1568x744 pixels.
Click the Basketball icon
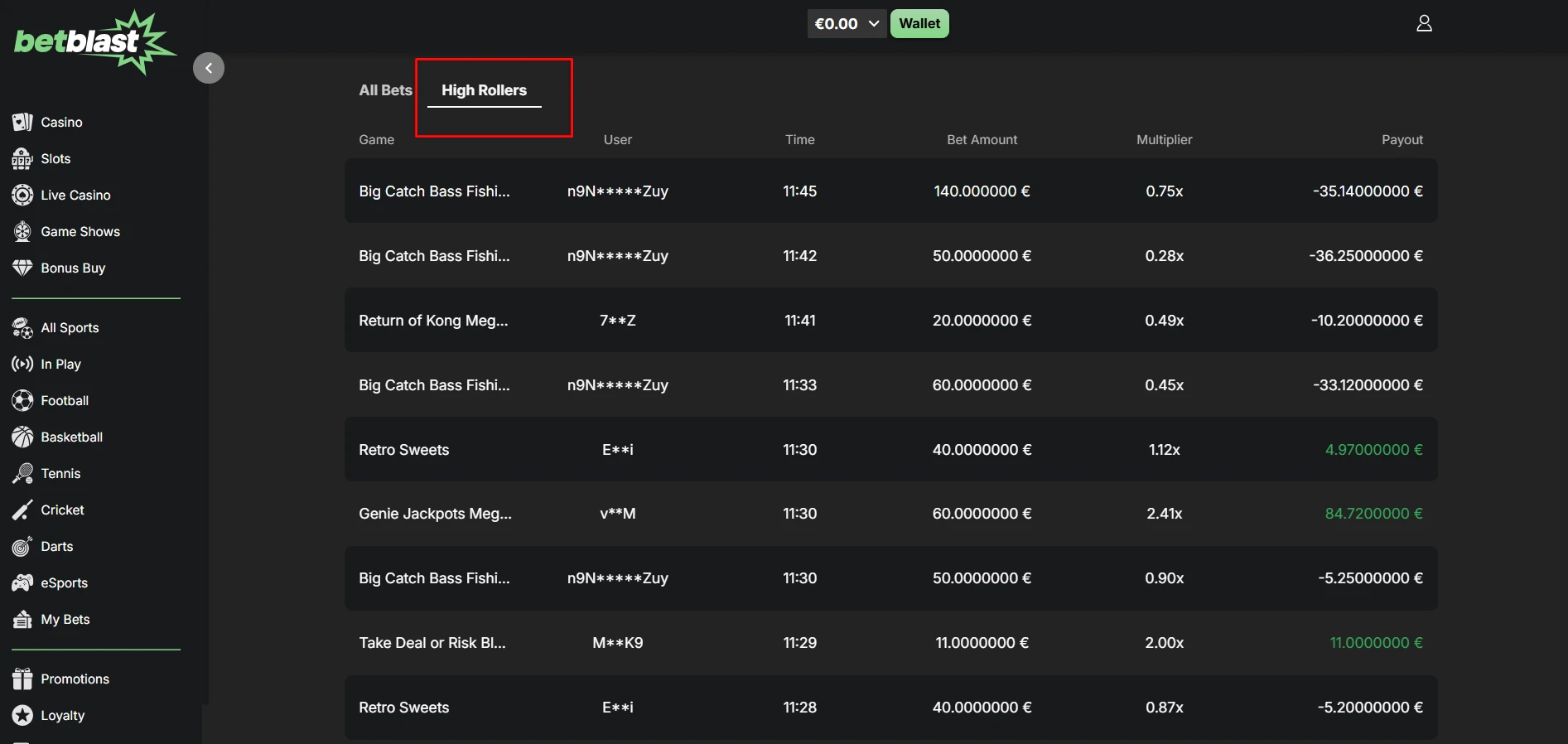pos(22,437)
